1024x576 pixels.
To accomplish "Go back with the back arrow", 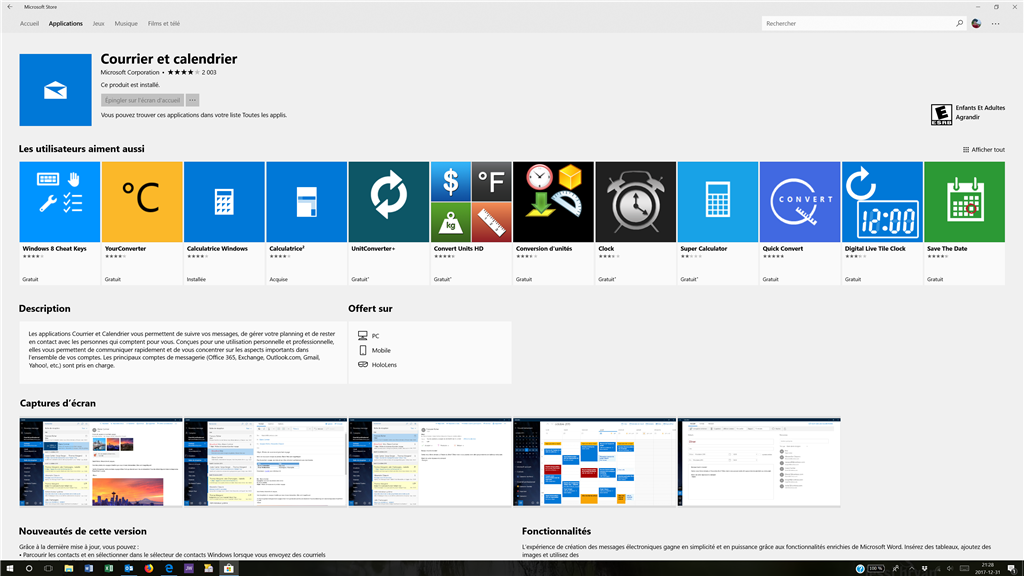I will coord(10,7).
